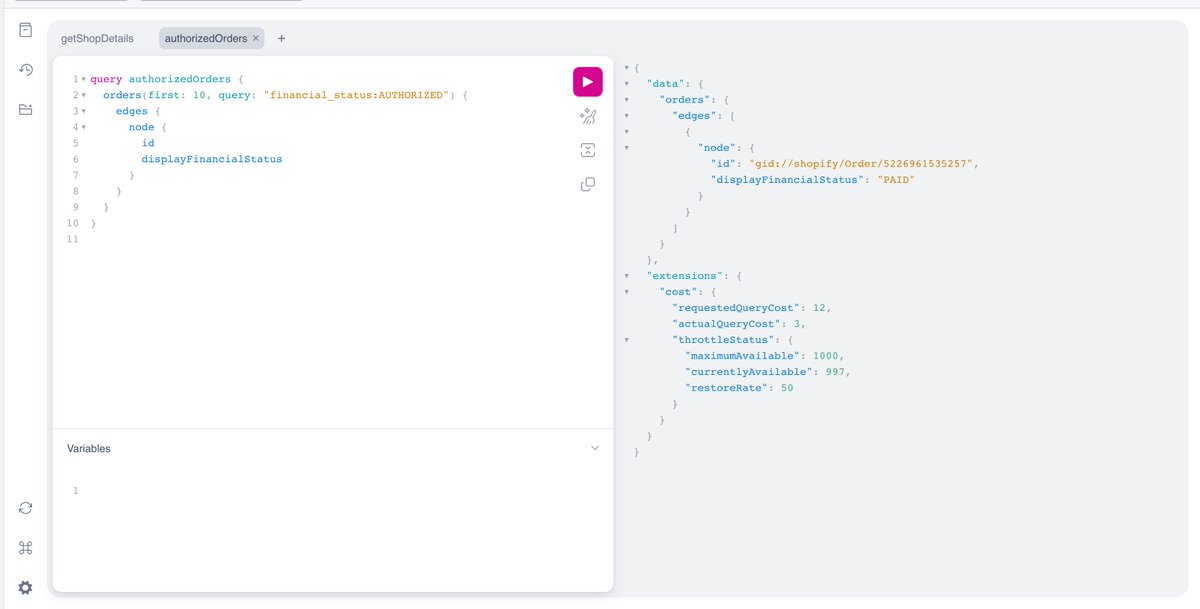The height and width of the screenshot is (609, 1200).
Task: Prettify the query with the sparkle icon
Action: pyautogui.click(x=587, y=117)
